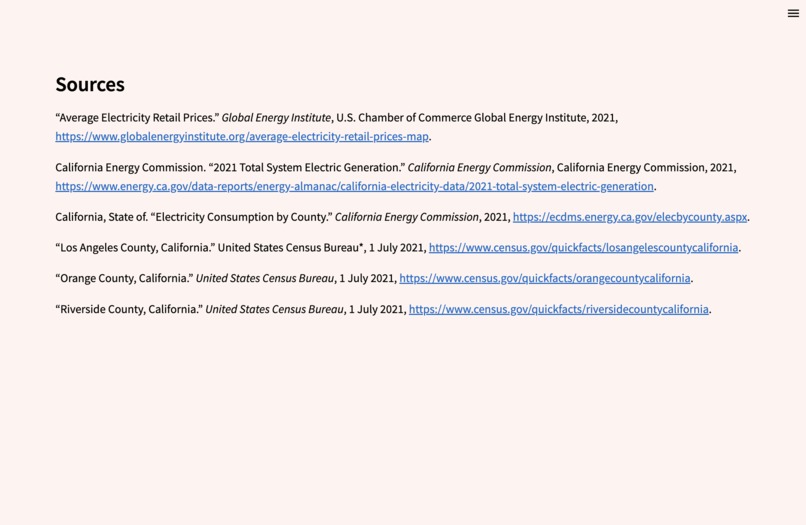Screen dimensions: 806x525
Task: Open the census.gov orangecountycalifornia link
Action: pos(545,278)
